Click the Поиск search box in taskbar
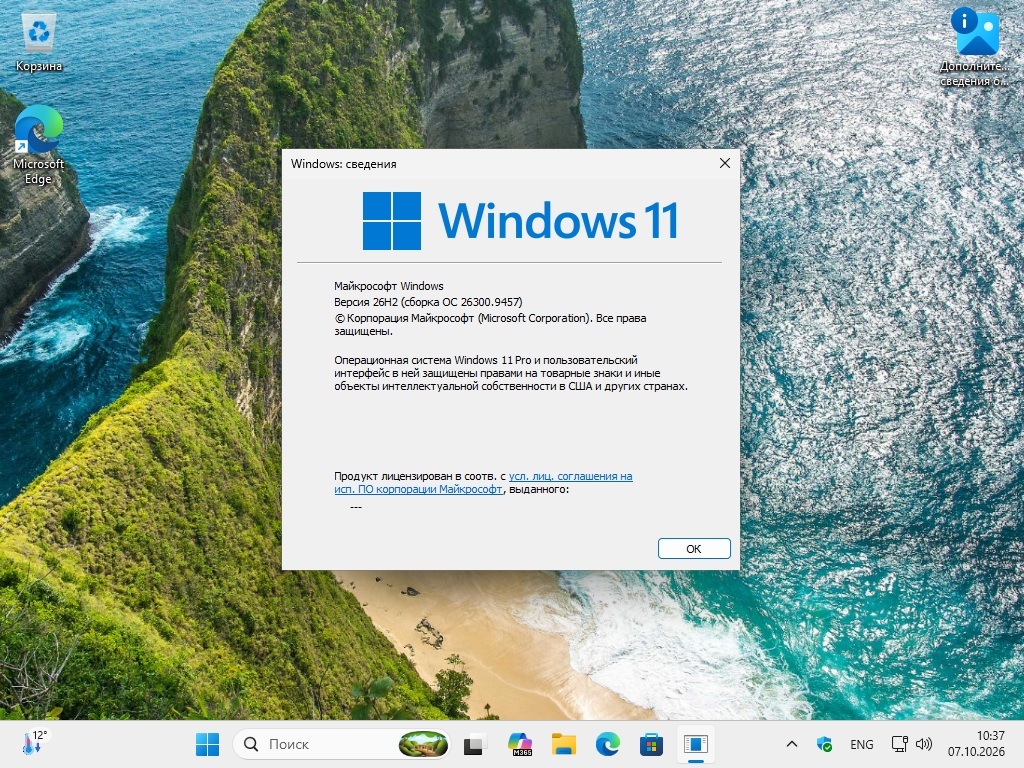Image resolution: width=1024 pixels, height=768 pixels. point(342,744)
